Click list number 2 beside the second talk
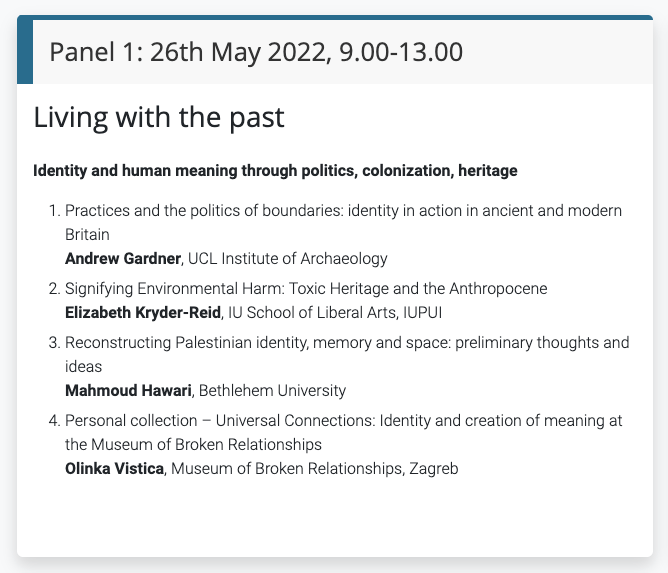 [x=53, y=288]
